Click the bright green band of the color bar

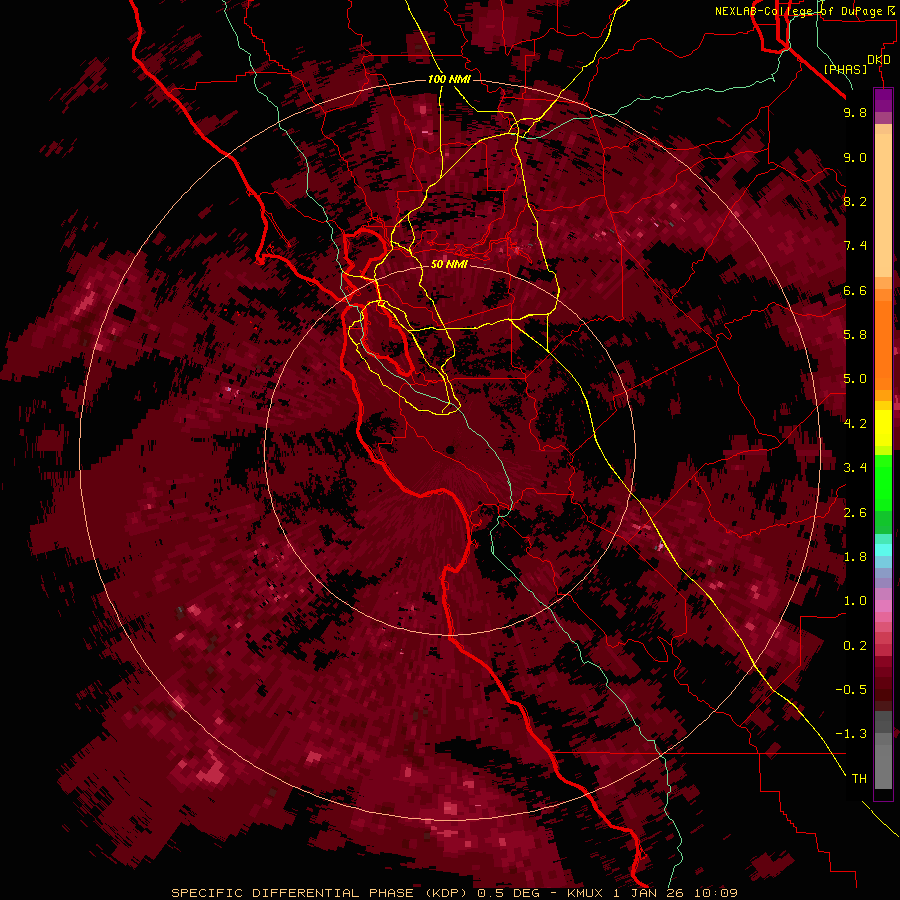[883, 482]
